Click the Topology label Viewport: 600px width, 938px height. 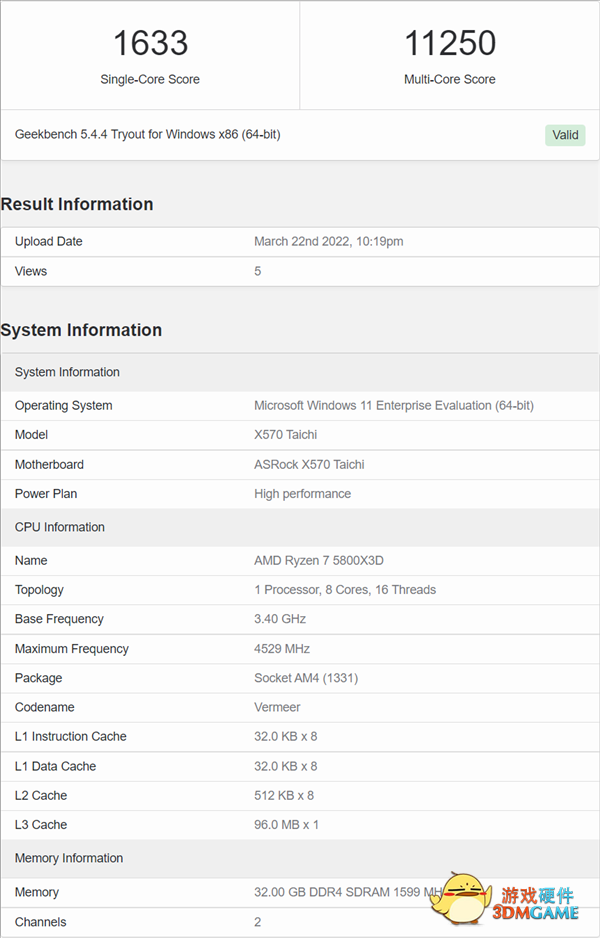point(39,590)
